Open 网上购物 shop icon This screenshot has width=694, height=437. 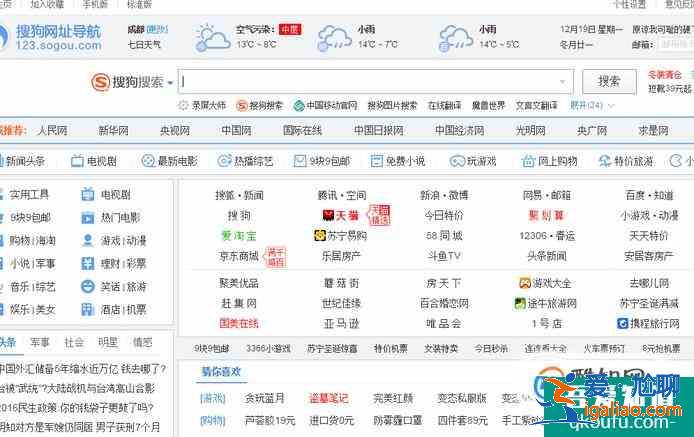pyautogui.click(x=528, y=161)
